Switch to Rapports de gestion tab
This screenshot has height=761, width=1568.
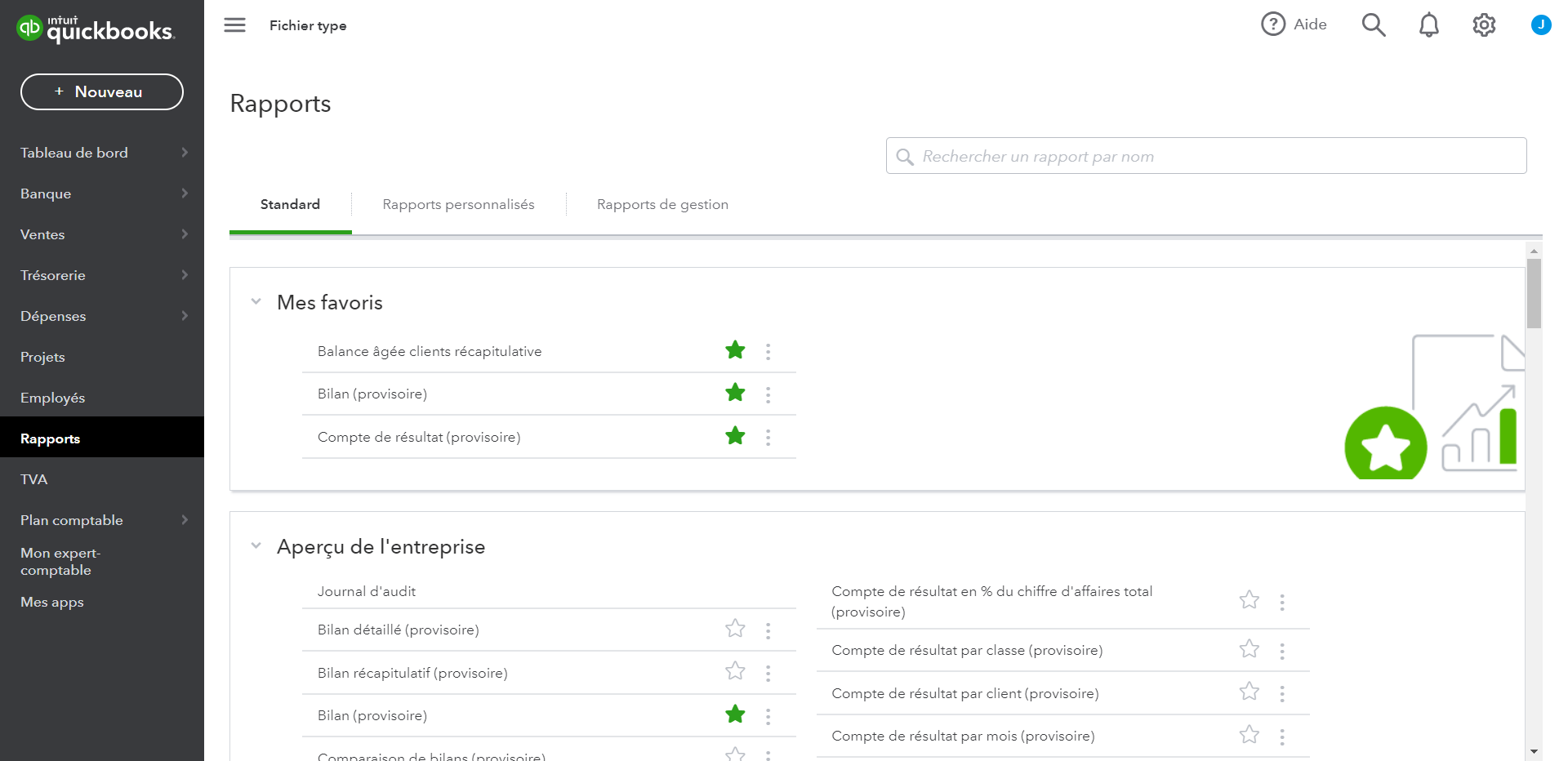click(662, 205)
